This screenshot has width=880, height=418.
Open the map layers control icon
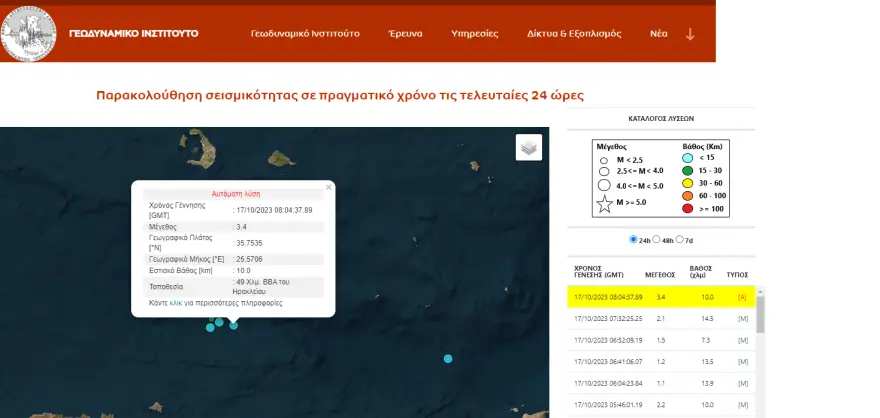pyautogui.click(x=529, y=147)
